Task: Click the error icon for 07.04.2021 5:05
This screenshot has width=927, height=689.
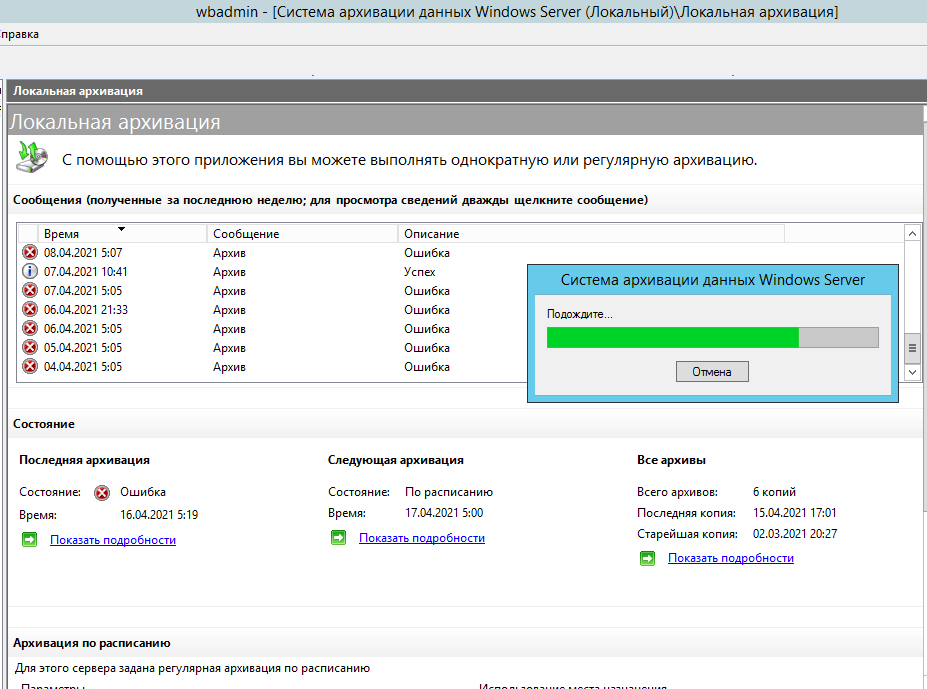Action: click(30, 290)
